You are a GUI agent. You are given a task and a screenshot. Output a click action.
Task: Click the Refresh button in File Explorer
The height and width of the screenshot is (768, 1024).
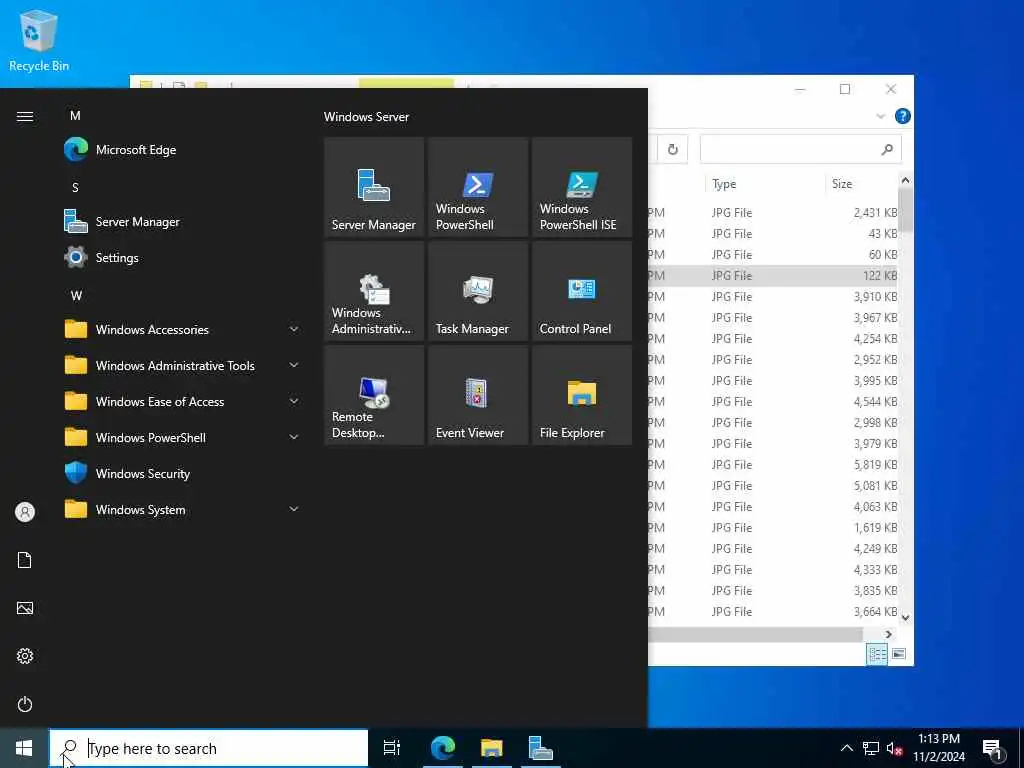[672, 150]
